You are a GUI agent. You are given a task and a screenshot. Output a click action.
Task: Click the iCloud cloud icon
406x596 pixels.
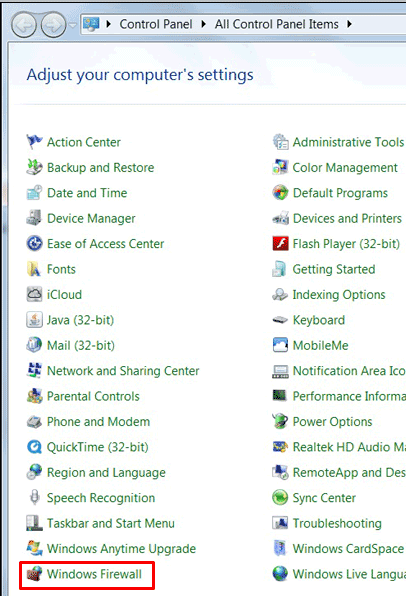click(34, 295)
